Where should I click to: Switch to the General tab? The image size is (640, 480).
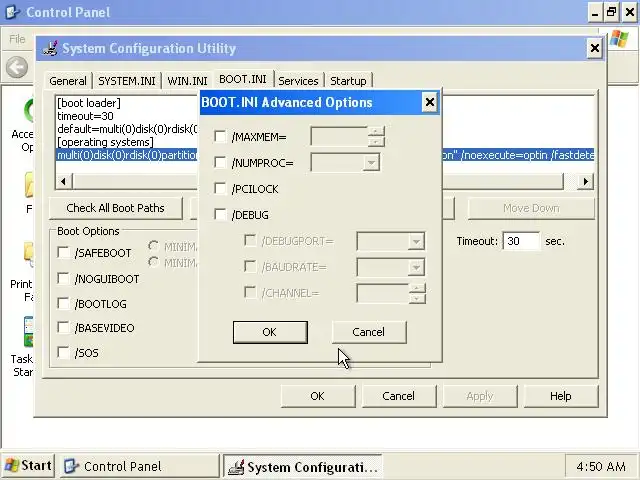68,81
